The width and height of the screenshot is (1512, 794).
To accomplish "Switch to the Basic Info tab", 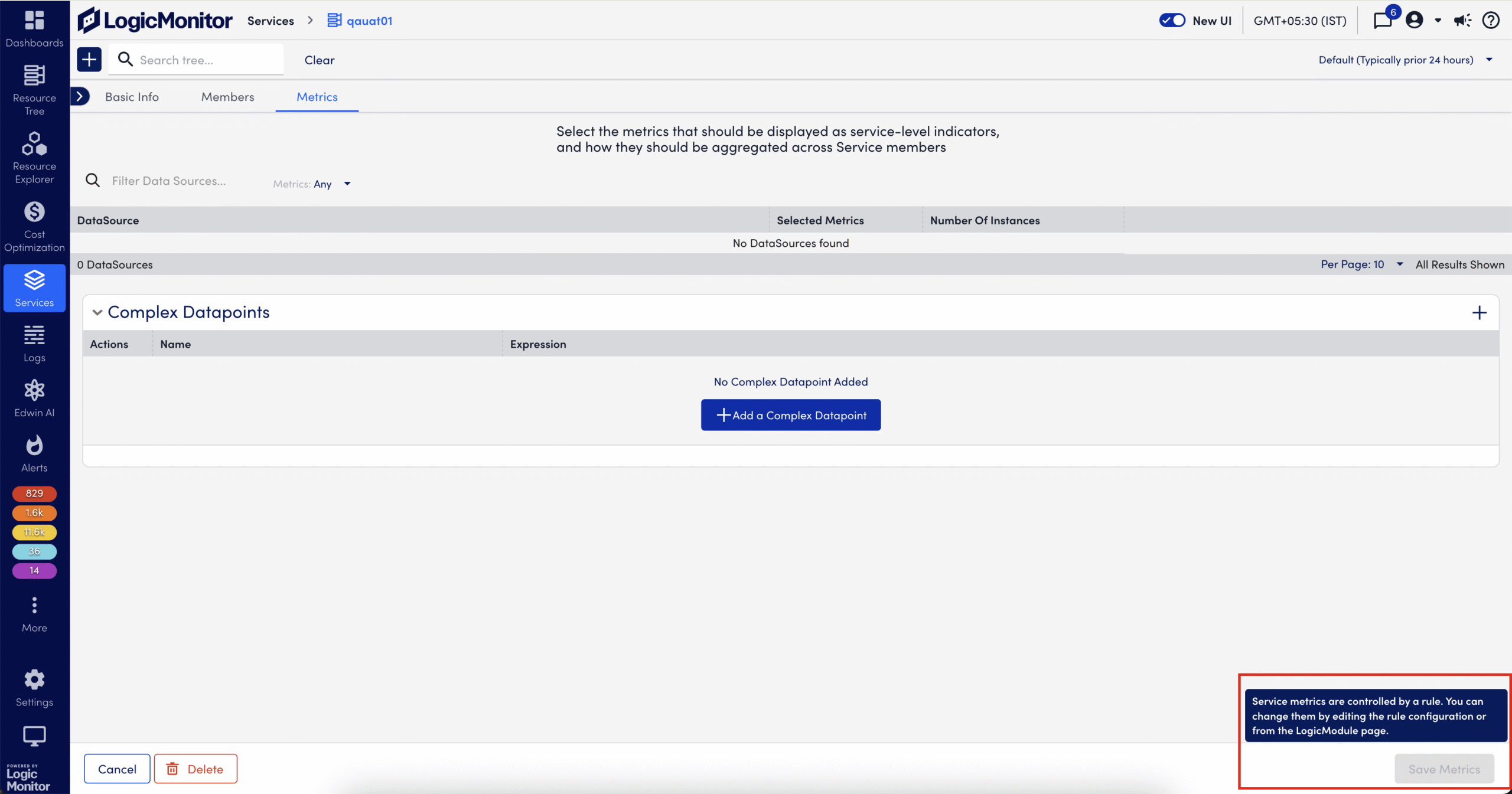I will [132, 97].
